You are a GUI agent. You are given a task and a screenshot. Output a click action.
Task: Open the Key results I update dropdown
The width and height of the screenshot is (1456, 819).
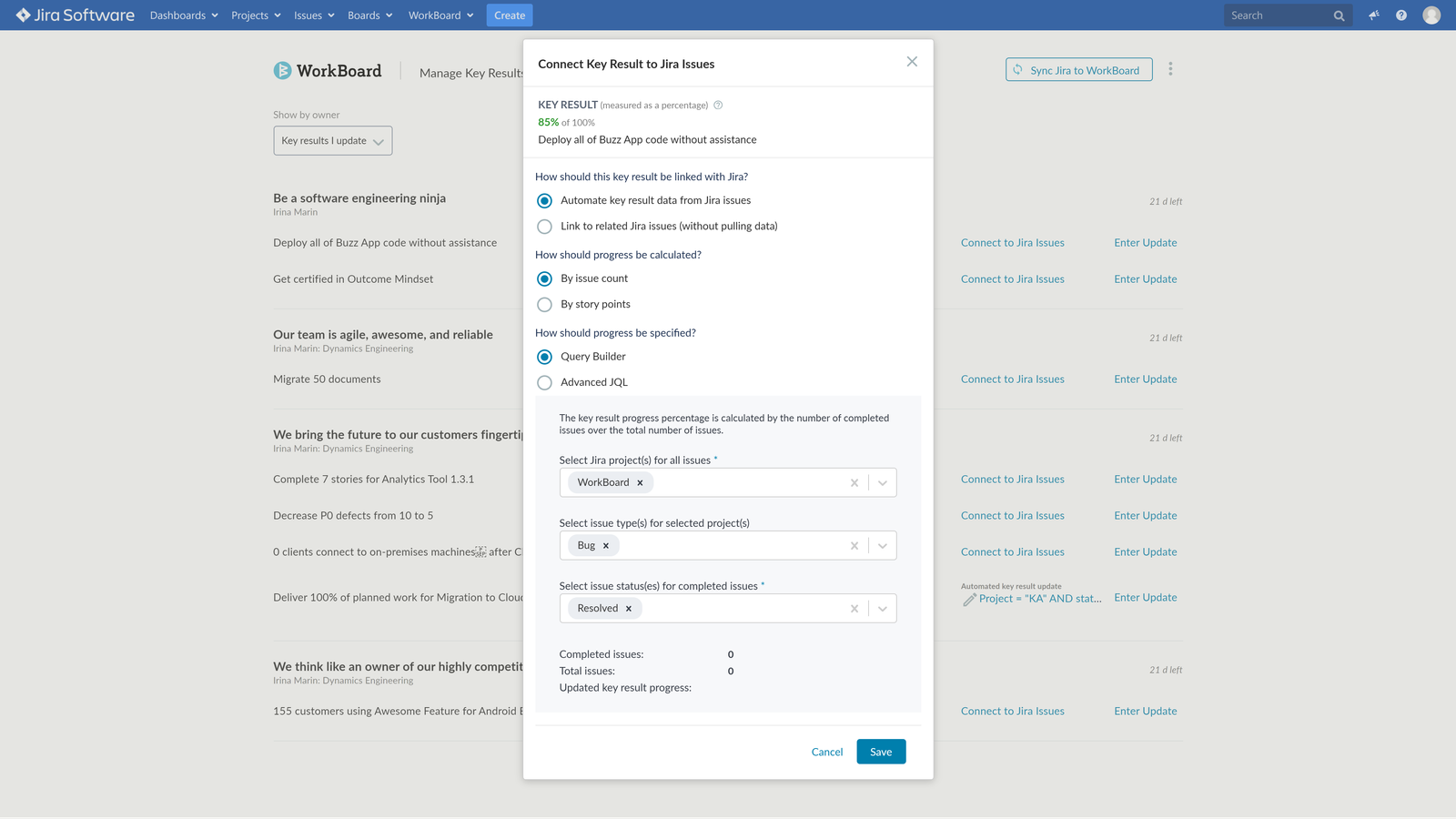coord(333,140)
